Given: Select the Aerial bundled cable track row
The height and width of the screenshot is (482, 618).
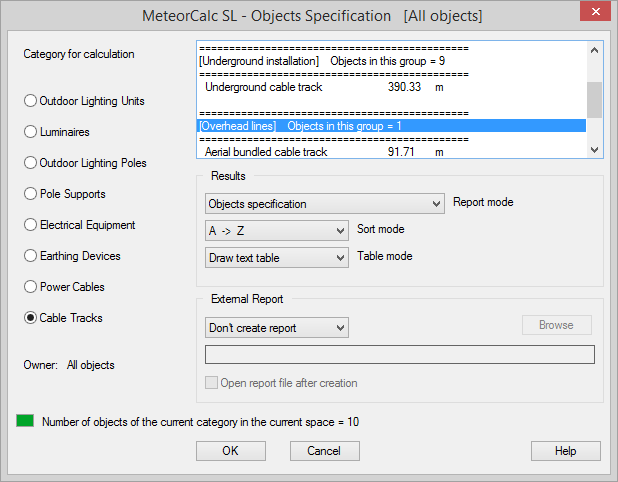Looking at the screenshot, I should [391, 152].
